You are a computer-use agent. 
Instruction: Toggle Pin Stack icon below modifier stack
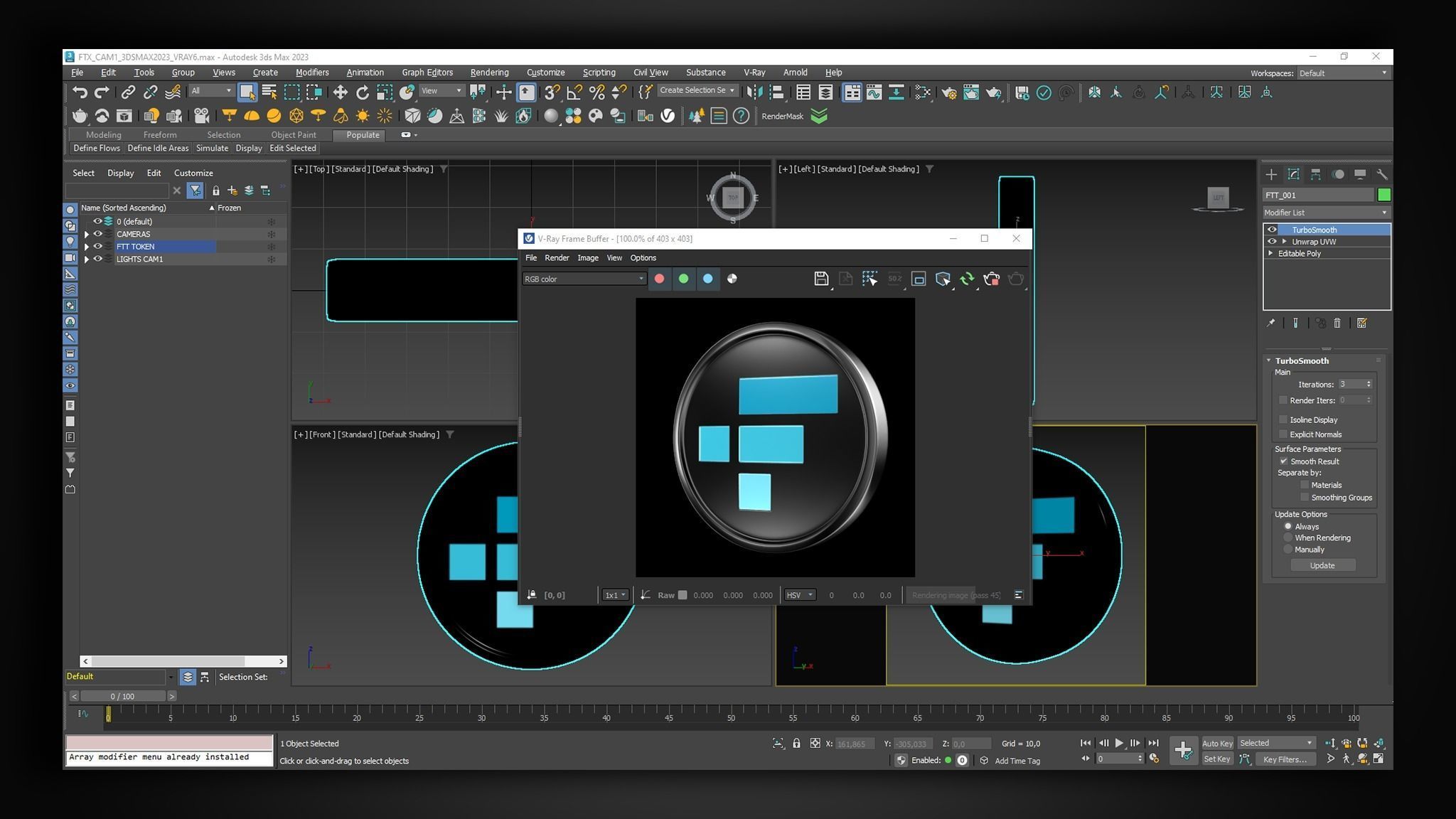[1270, 323]
